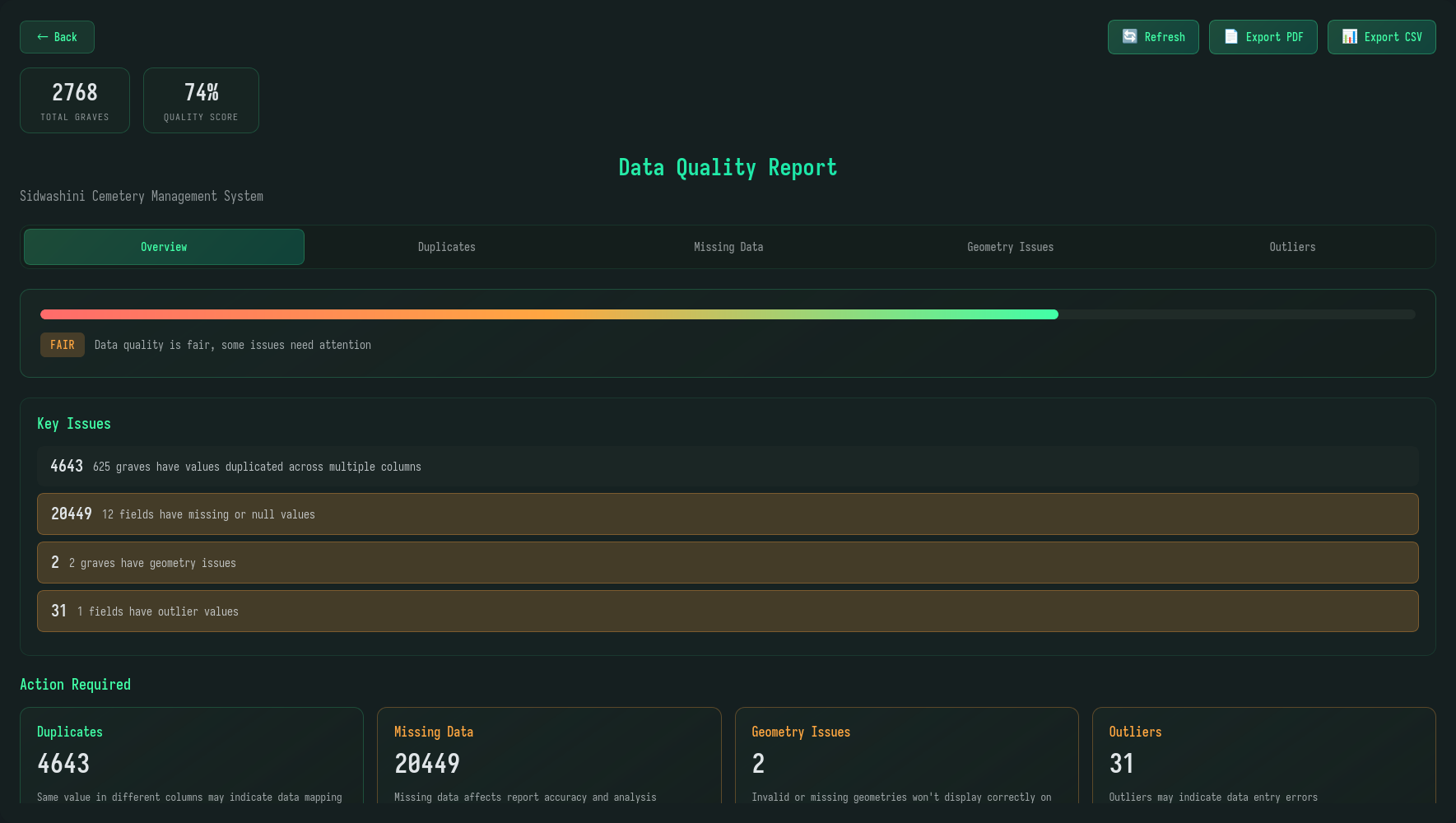The height and width of the screenshot is (823, 1456).
Task: Click the Total Graves stat card
Action: coord(74,100)
